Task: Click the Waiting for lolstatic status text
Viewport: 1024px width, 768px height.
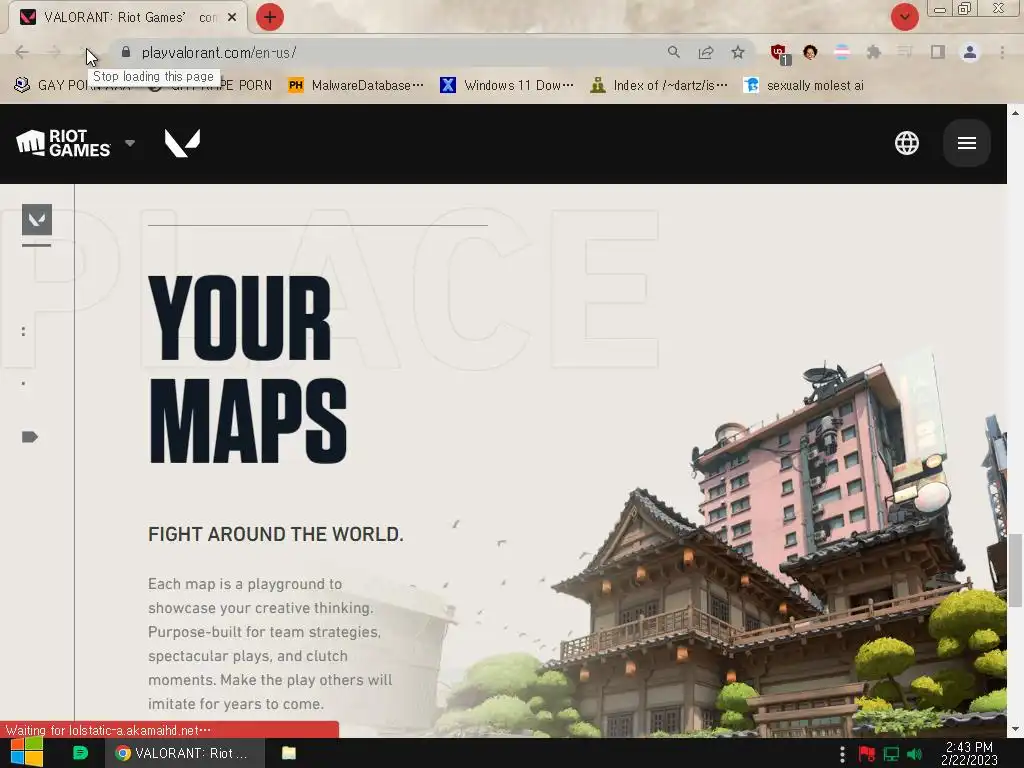Action: pos(108,730)
